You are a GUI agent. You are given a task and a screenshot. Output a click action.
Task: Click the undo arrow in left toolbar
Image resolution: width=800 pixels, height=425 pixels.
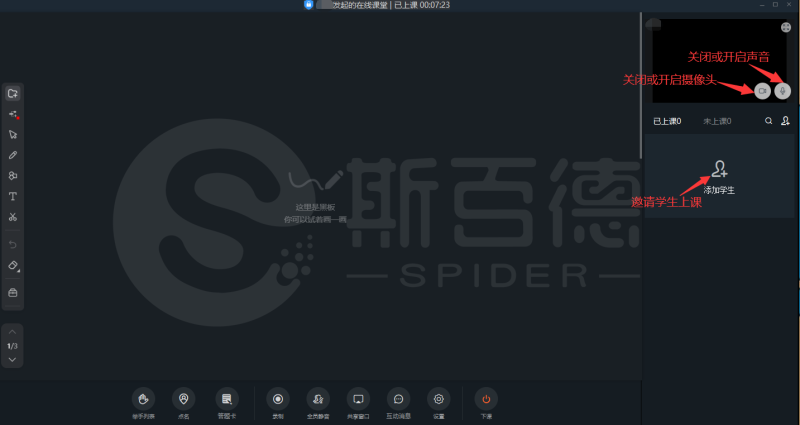point(13,245)
